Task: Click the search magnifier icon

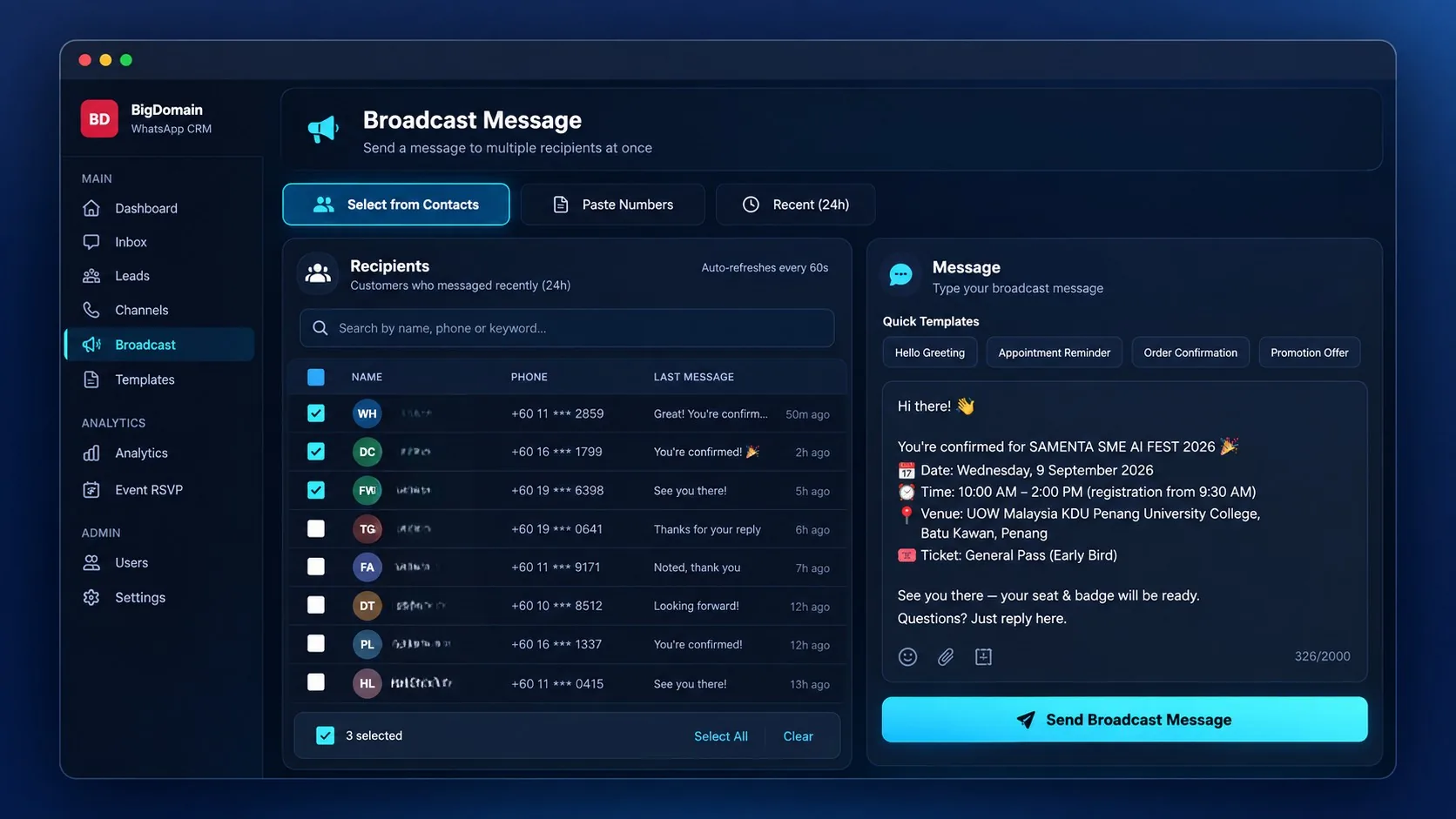Action: (x=320, y=328)
